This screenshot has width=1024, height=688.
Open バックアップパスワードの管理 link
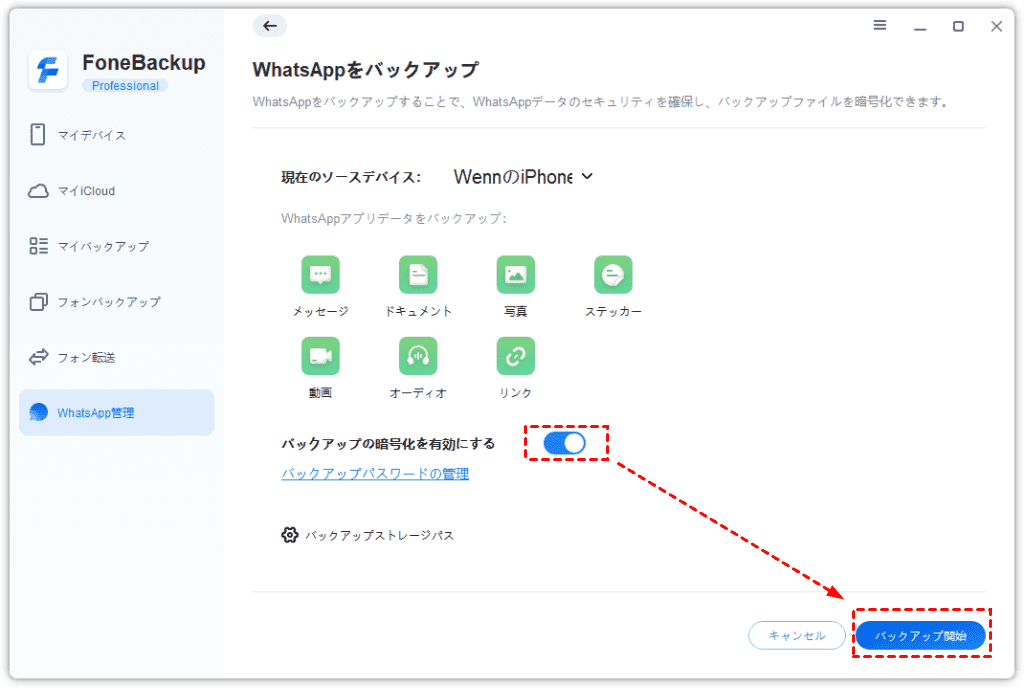(x=375, y=474)
